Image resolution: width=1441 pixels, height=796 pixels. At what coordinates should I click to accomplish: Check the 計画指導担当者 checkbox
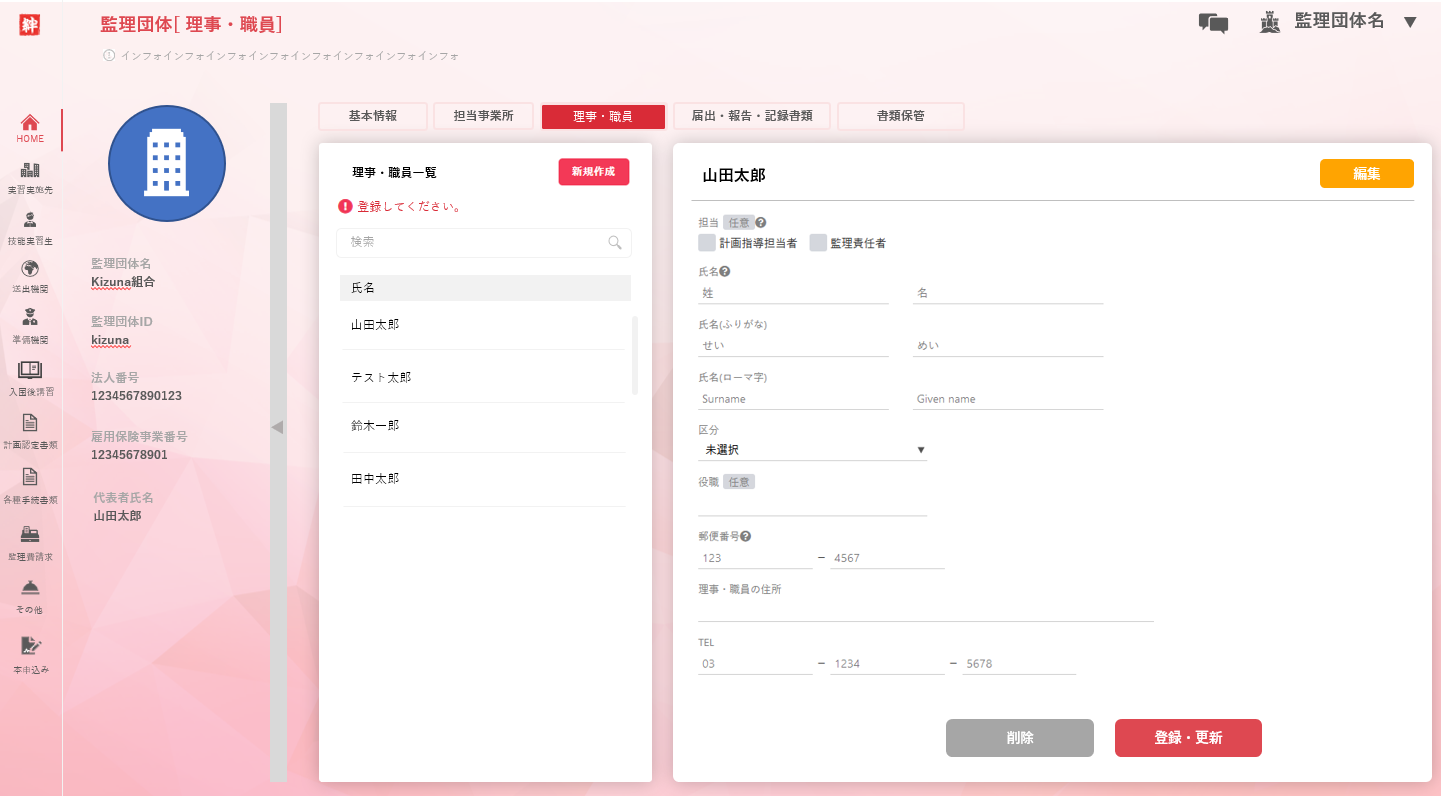(707, 243)
